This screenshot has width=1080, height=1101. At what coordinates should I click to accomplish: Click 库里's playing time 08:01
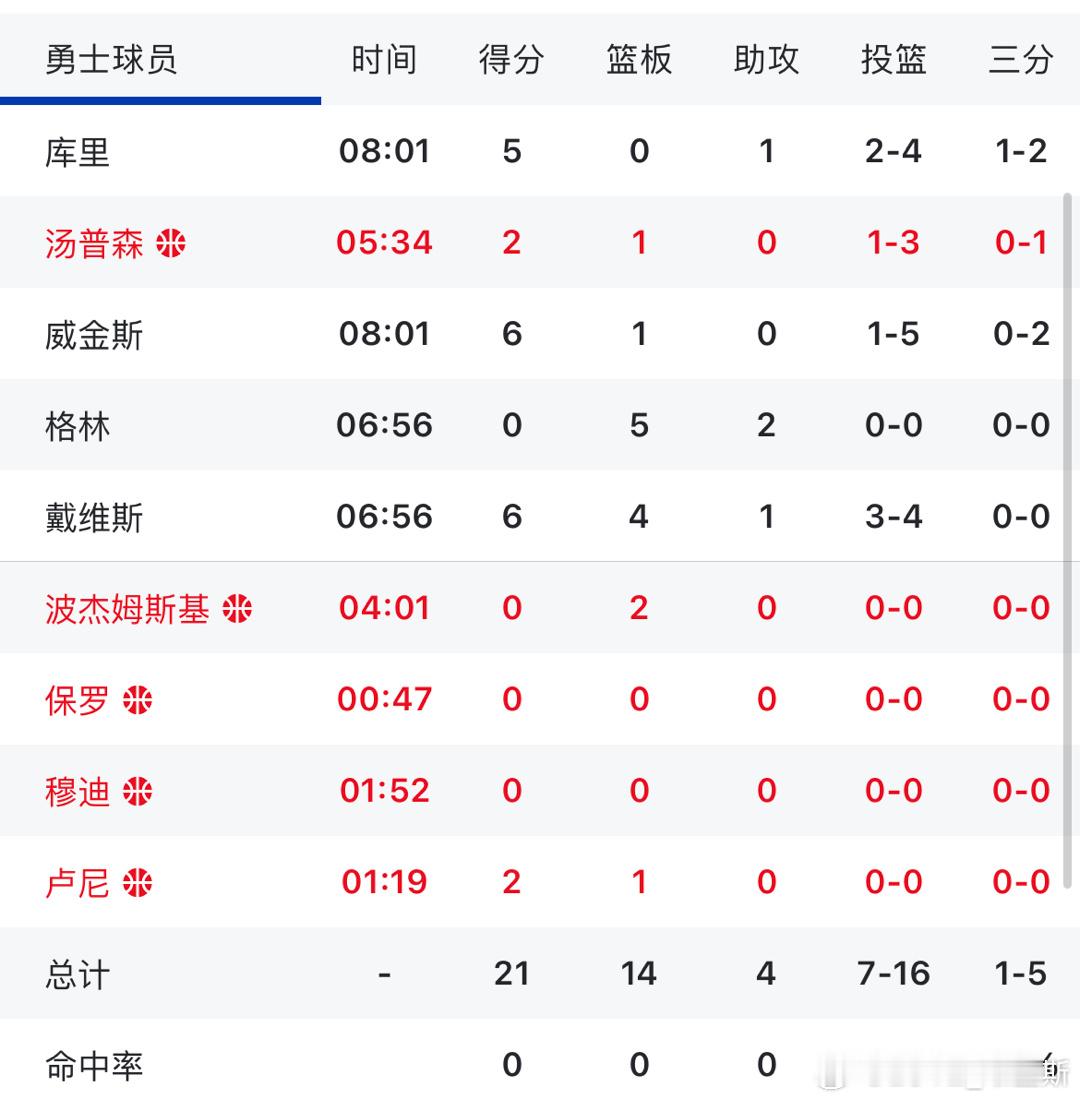pyautogui.click(x=384, y=150)
